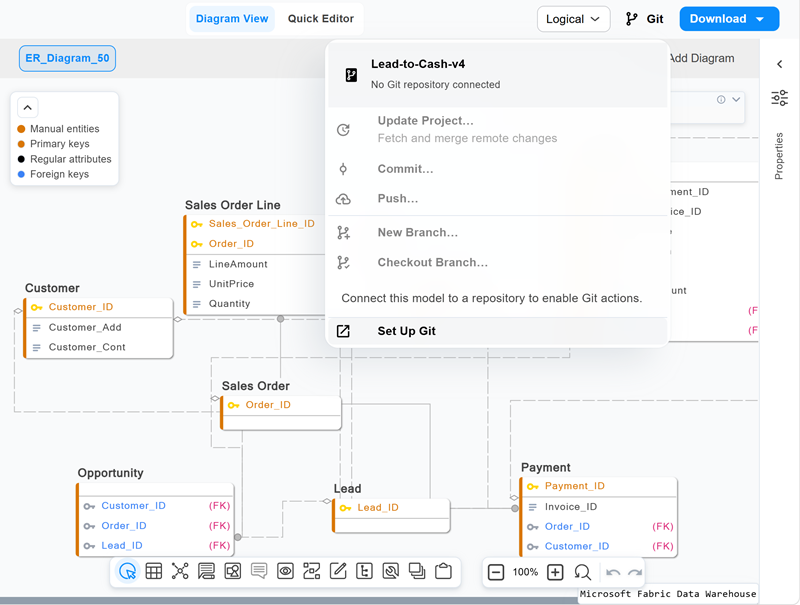Click the magnifier zoom reset icon
The width and height of the screenshot is (800, 605).
[x=582, y=572]
